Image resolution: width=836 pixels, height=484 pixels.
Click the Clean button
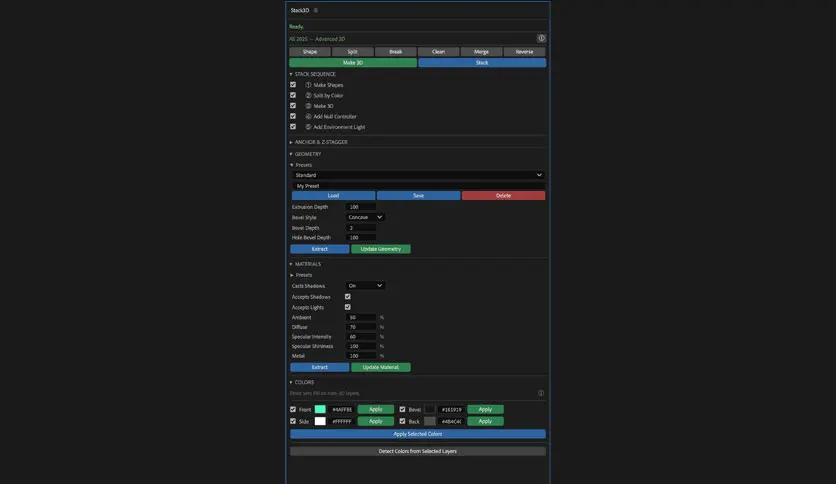(x=438, y=52)
